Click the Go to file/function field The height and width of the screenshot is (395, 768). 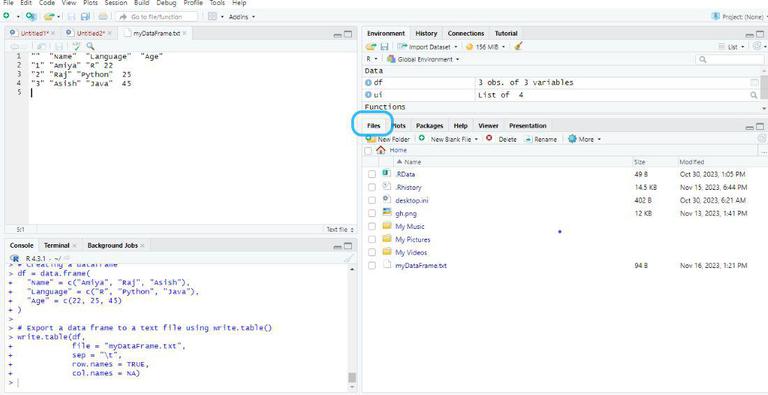click(x=156, y=17)
